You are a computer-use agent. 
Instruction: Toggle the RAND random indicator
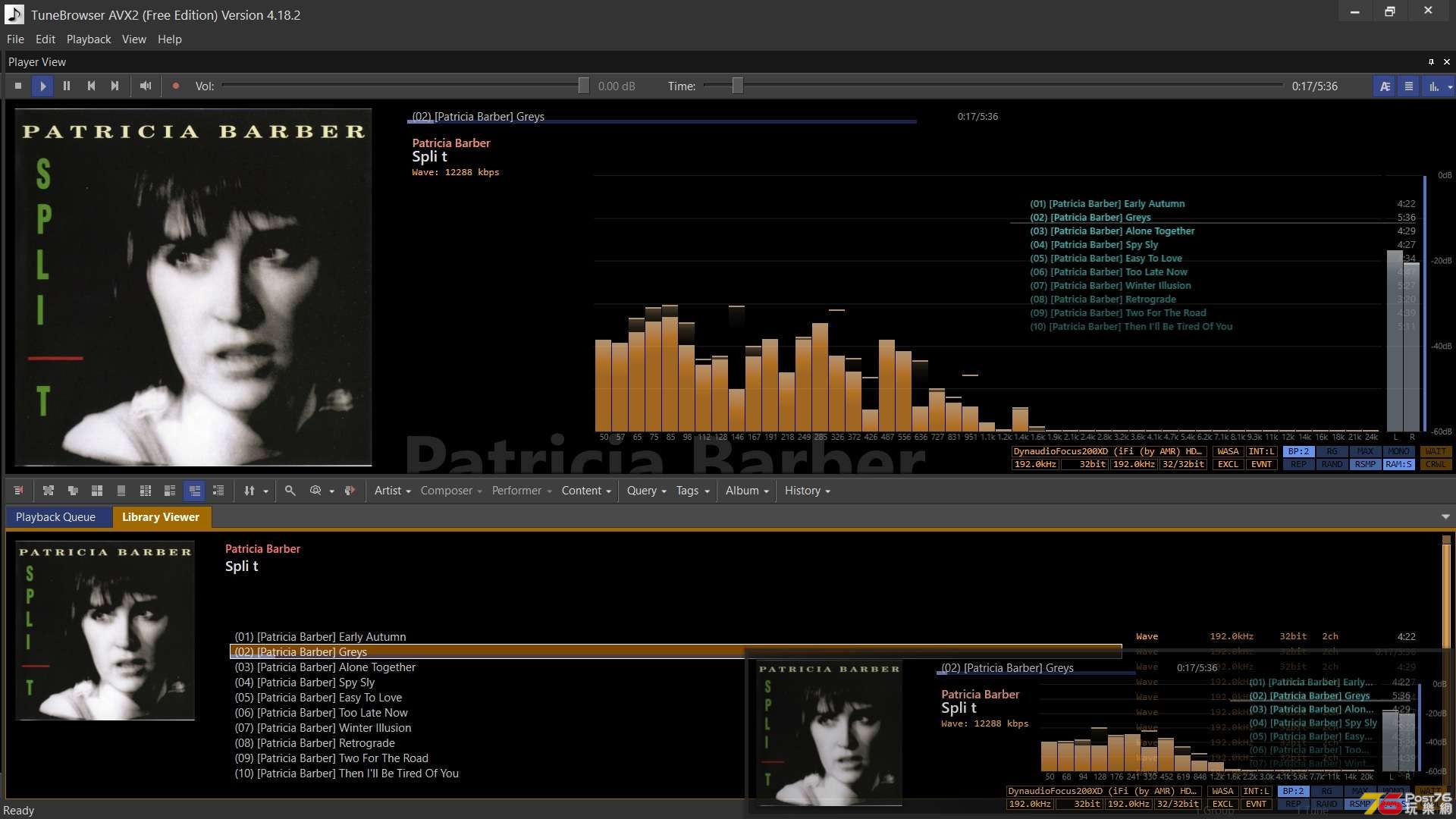(1332, 464)
